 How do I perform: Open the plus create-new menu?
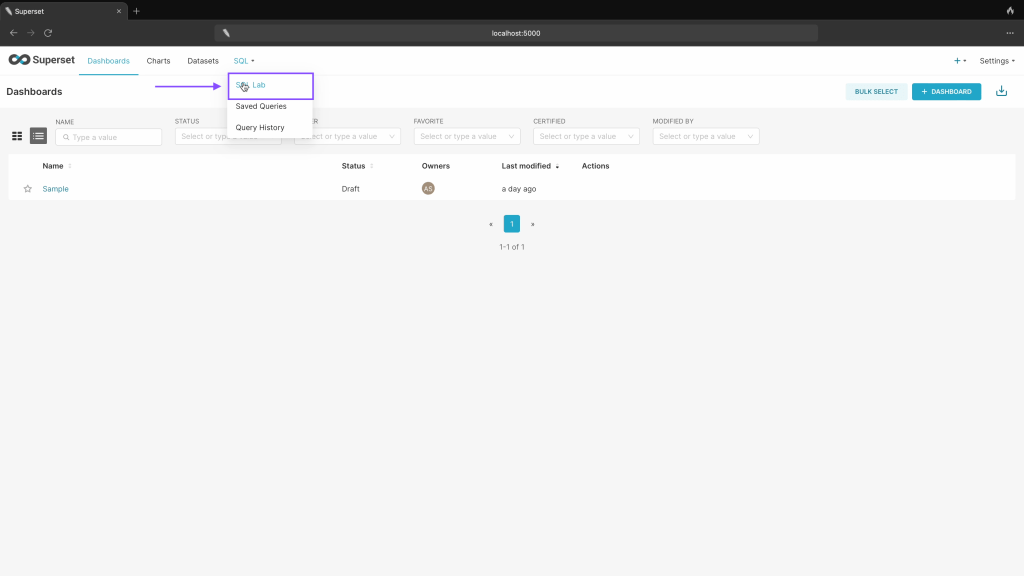959,61
